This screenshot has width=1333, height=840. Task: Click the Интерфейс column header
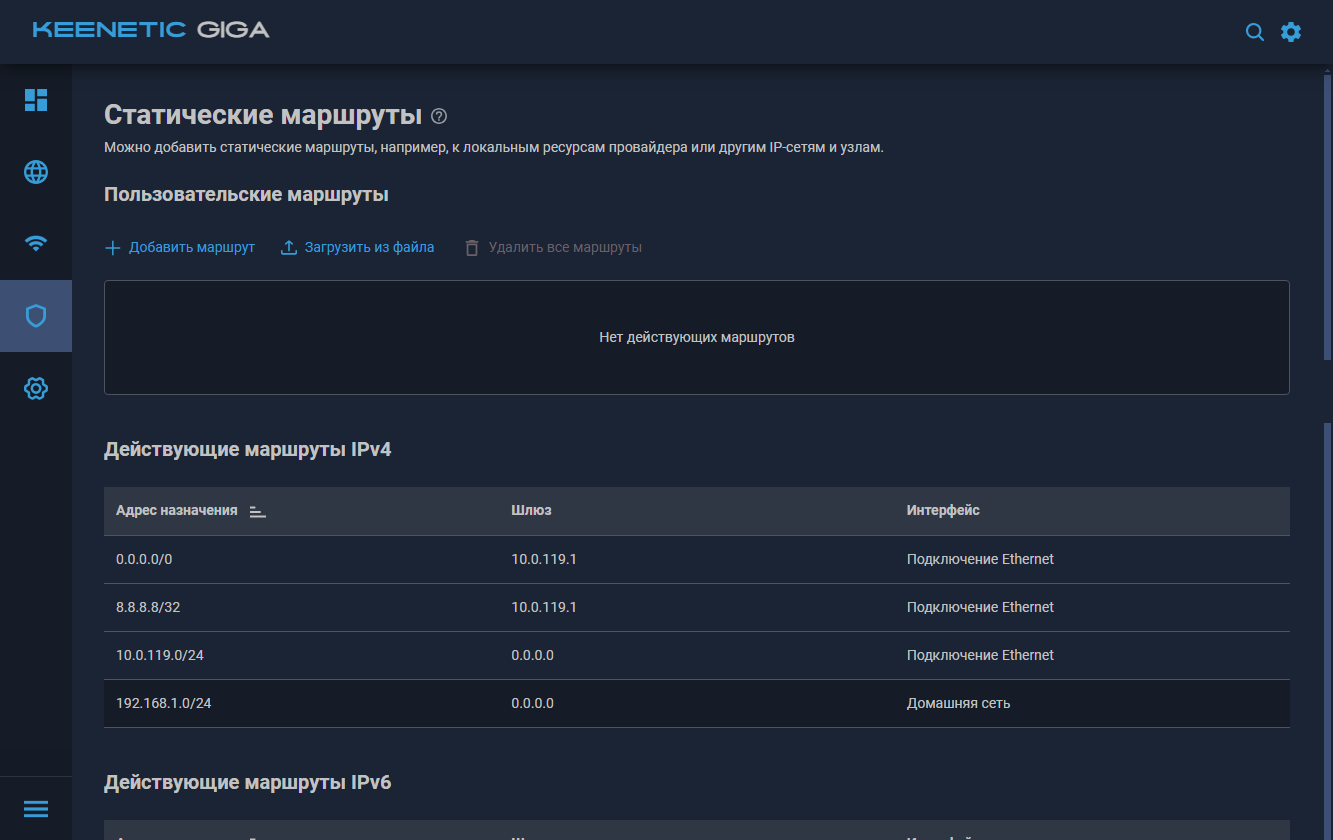point(943,511)
